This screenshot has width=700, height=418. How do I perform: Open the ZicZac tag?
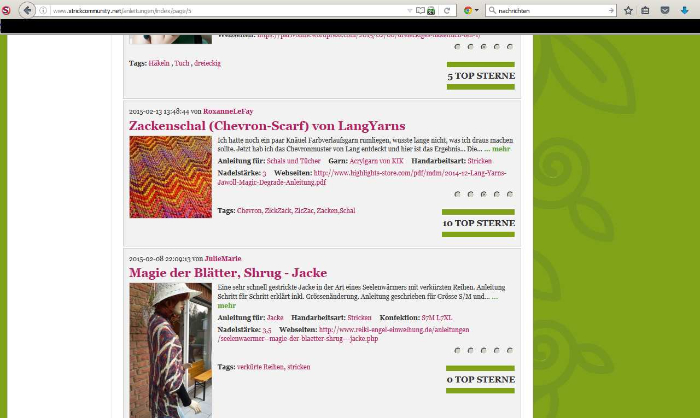pyautogui.click(x=304, y=210)
